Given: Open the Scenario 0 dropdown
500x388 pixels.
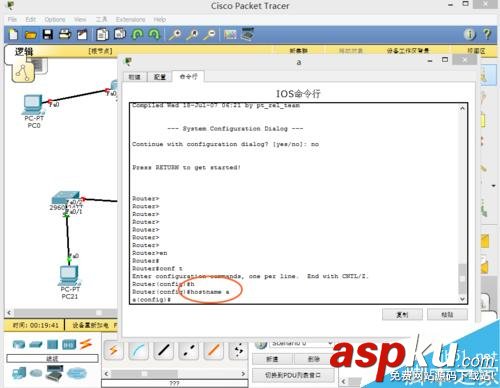Looking at the screenshot, I should point(301,343).
